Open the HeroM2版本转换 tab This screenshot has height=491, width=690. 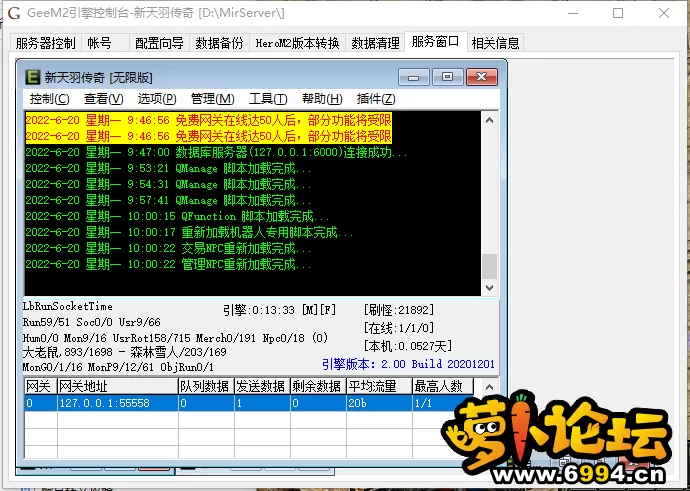click(297, 43)
